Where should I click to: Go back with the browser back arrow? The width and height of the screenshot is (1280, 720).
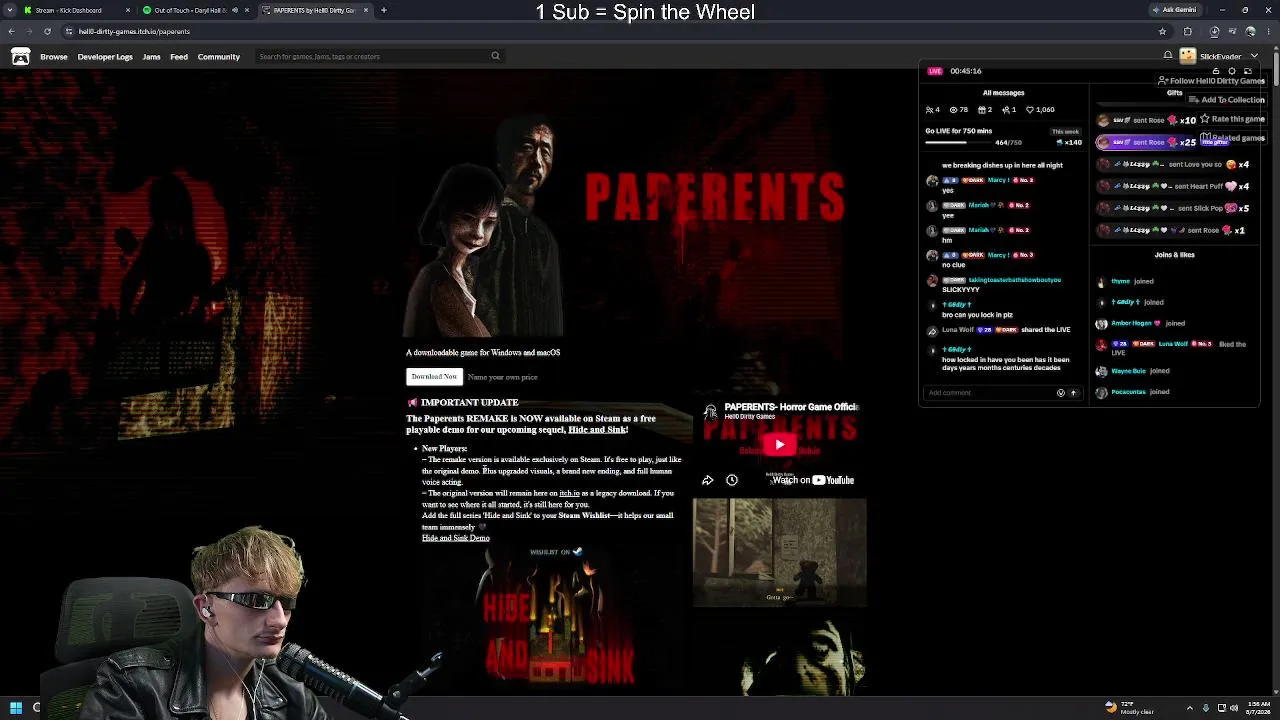12,31
